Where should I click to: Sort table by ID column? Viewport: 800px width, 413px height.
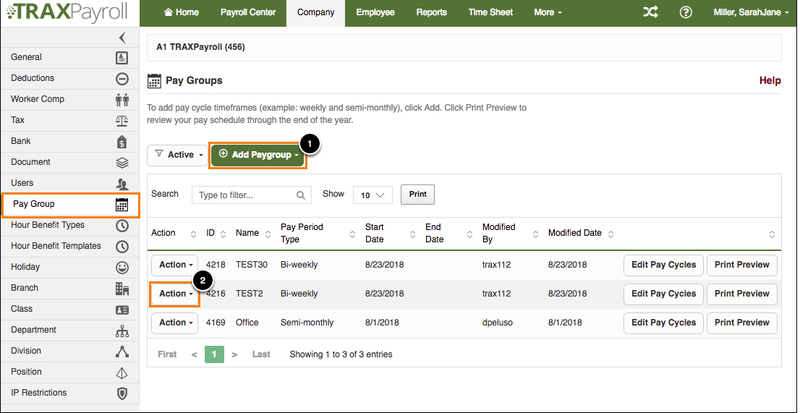pyautogui.click(x=216, y=233)
